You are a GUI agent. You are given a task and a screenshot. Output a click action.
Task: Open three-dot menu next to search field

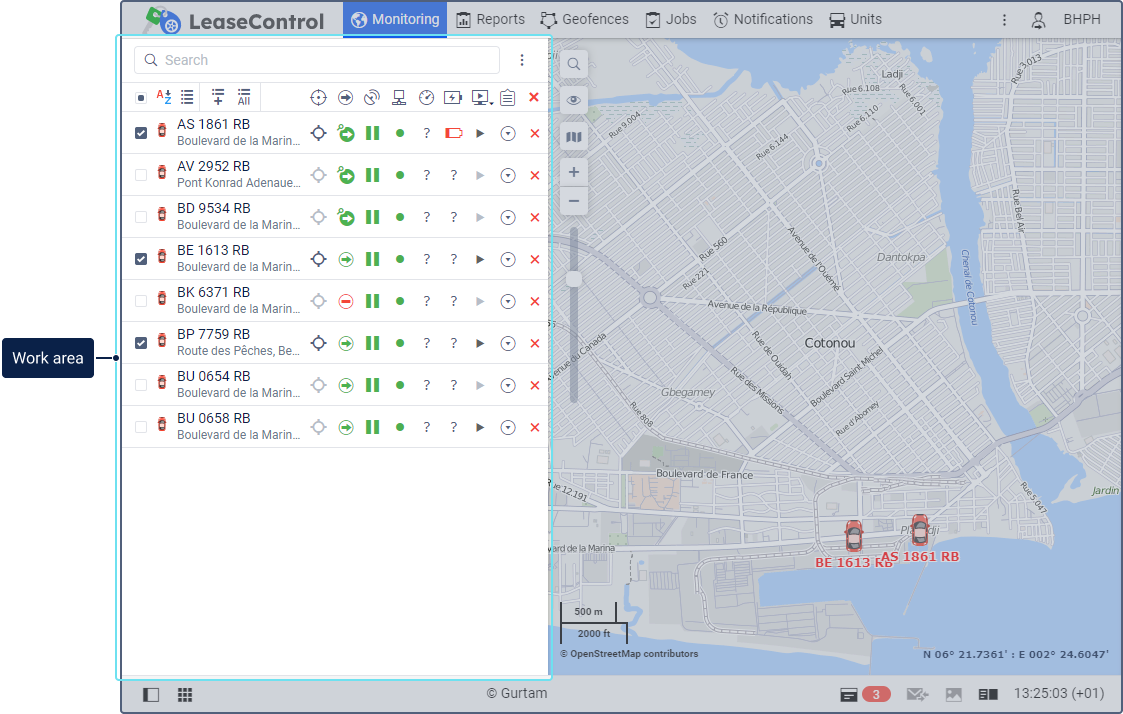click(522, 60)
